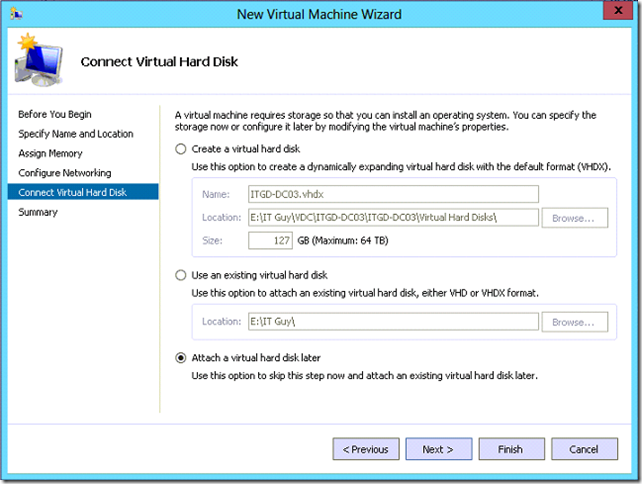The image size is (642, 484).
Task: Select the Connect Virtual Hard Disk step
Action: (83, 192)
